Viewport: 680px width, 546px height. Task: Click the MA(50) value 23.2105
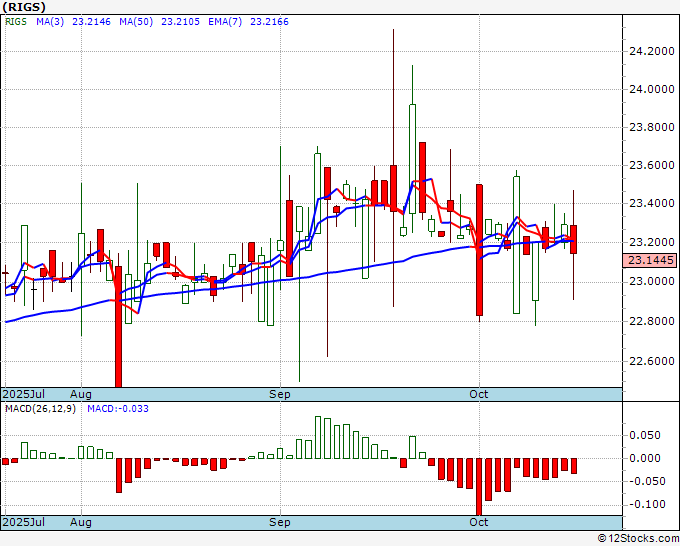click(180, 22)
